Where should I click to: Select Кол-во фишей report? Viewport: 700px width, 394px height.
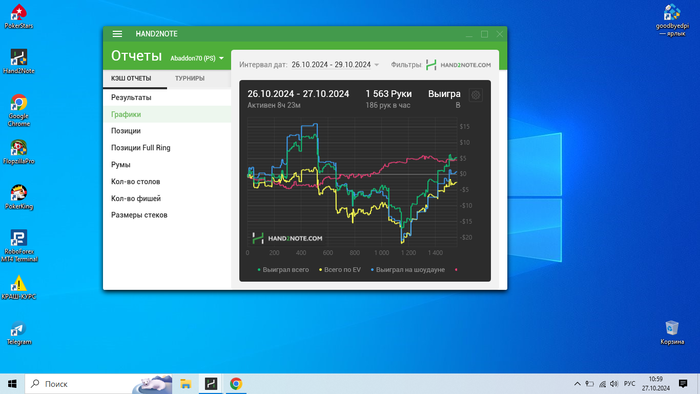tap(167, 199)
